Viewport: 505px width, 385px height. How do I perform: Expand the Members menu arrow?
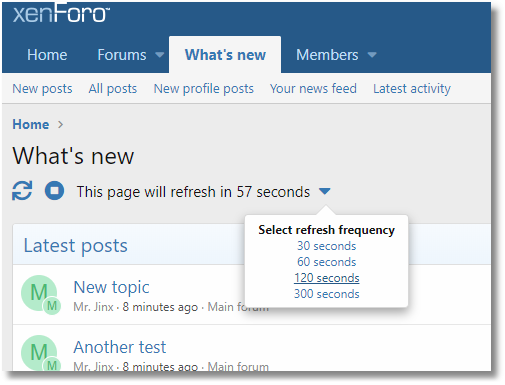372,55
